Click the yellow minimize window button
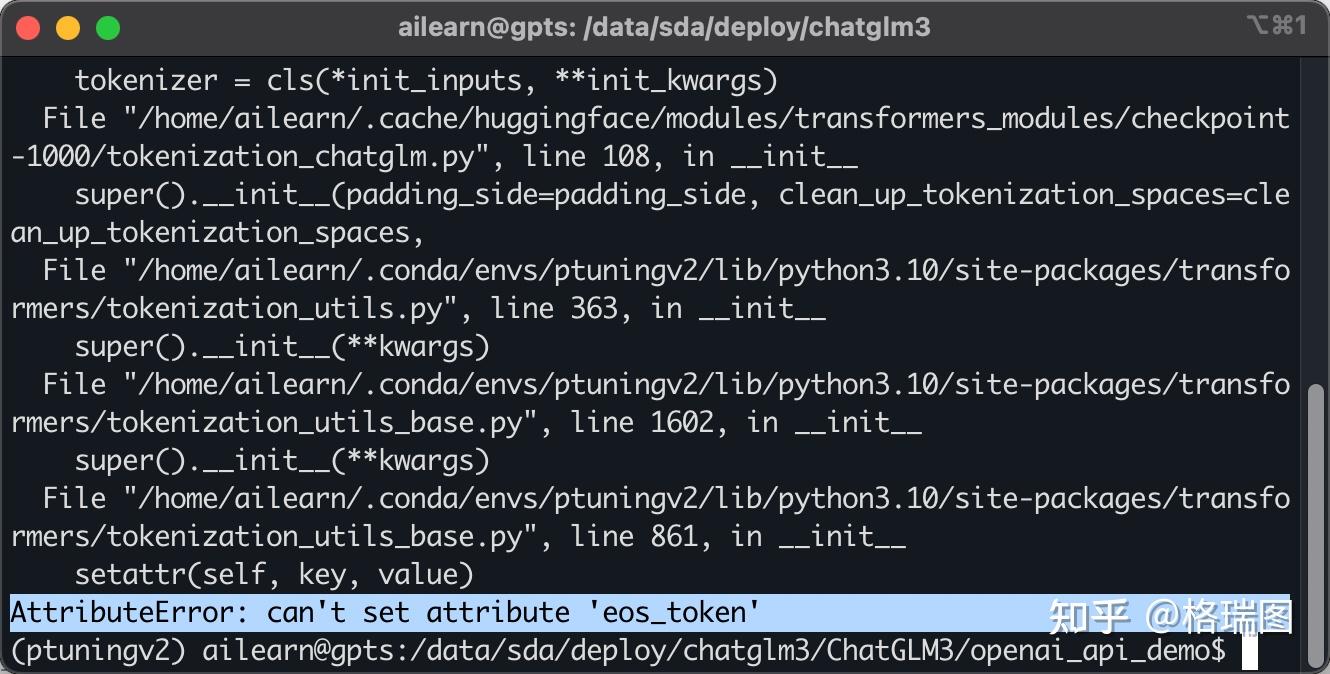This screenshot has height=674, width=1330. (x=68, y=28)
